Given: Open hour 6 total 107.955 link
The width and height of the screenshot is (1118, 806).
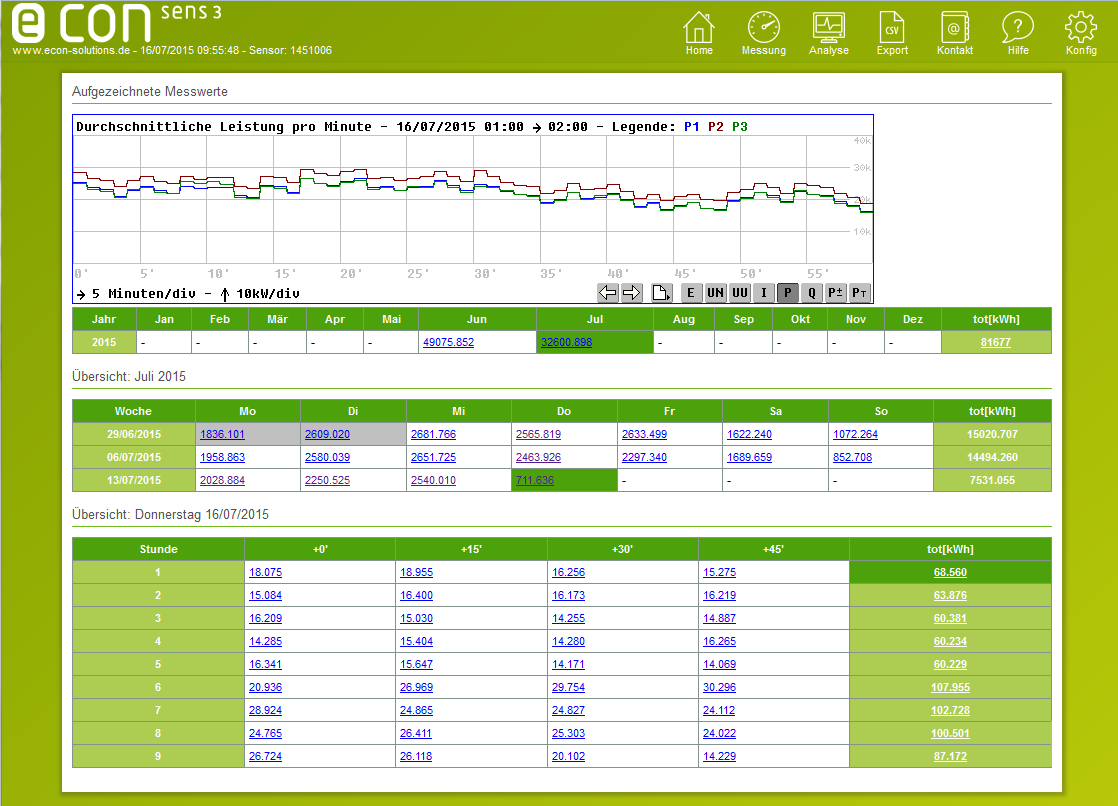Looking at the screenshot, I should click(948, 687).
